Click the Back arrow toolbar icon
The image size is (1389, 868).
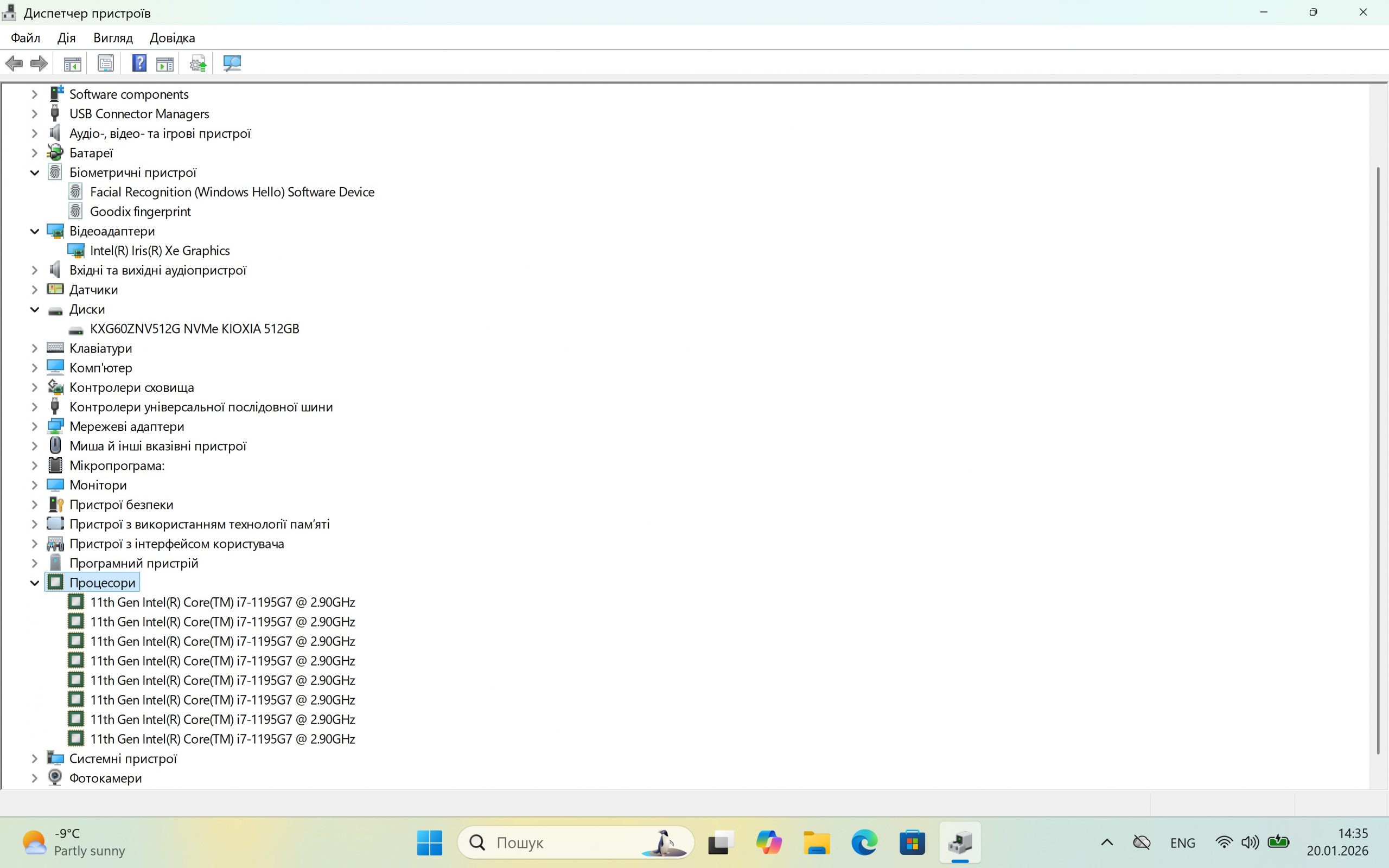(x=14, y=63)
